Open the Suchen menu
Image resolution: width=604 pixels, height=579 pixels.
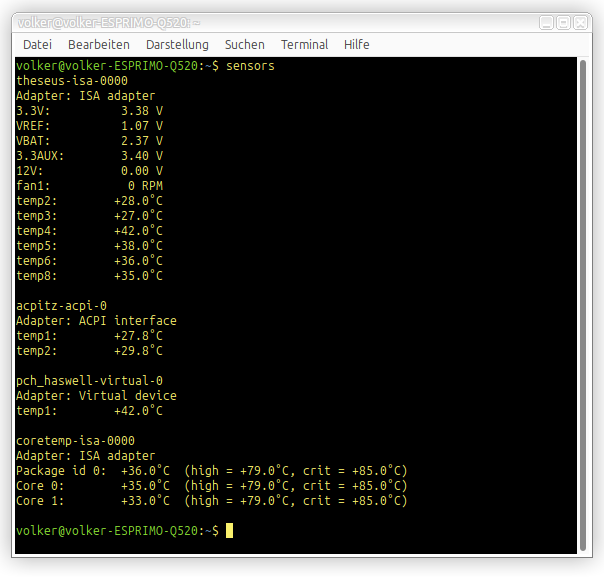245,45
